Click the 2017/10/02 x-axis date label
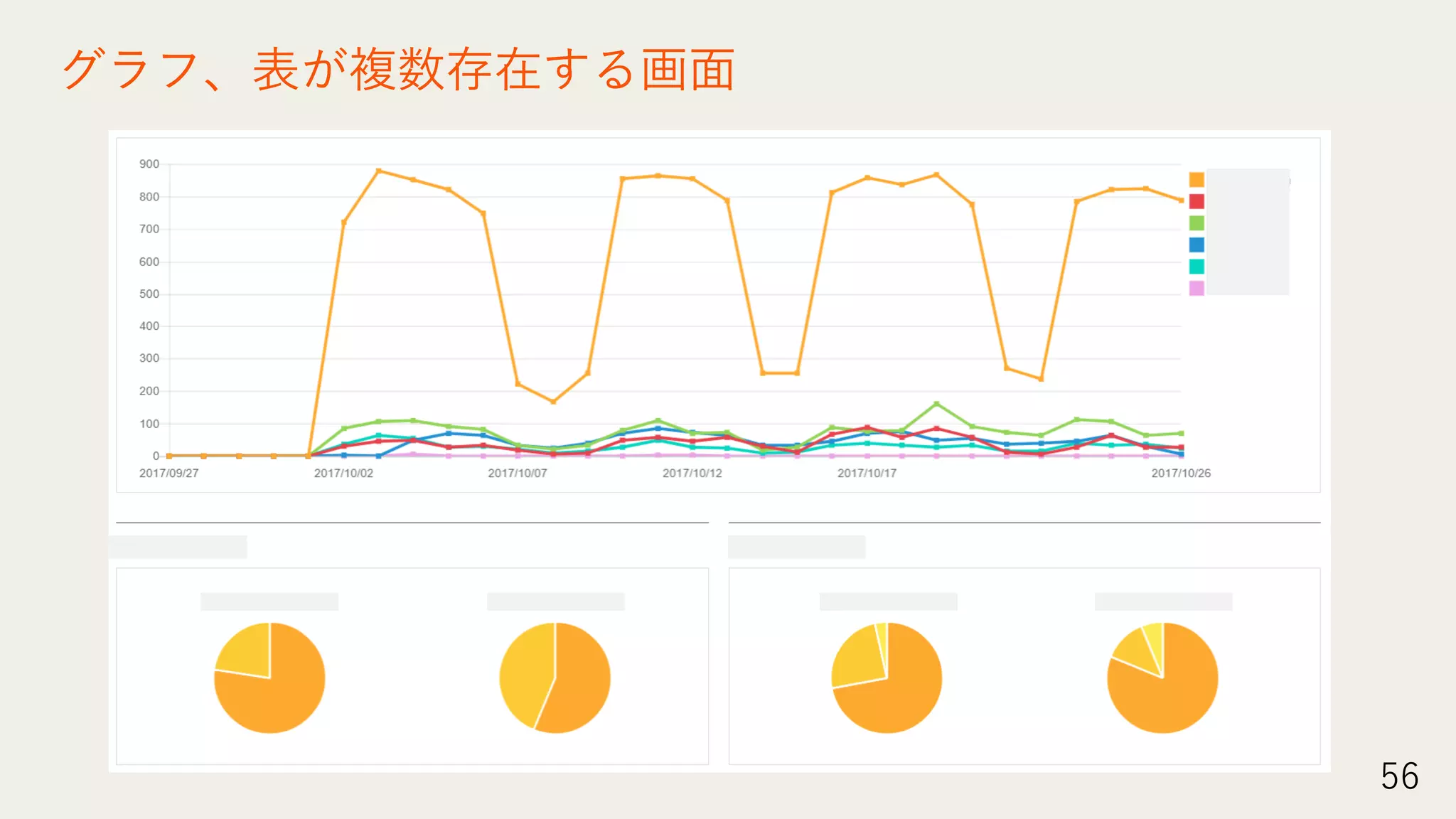The height and width of the screenshot is (819, 1456). point(343,473)
